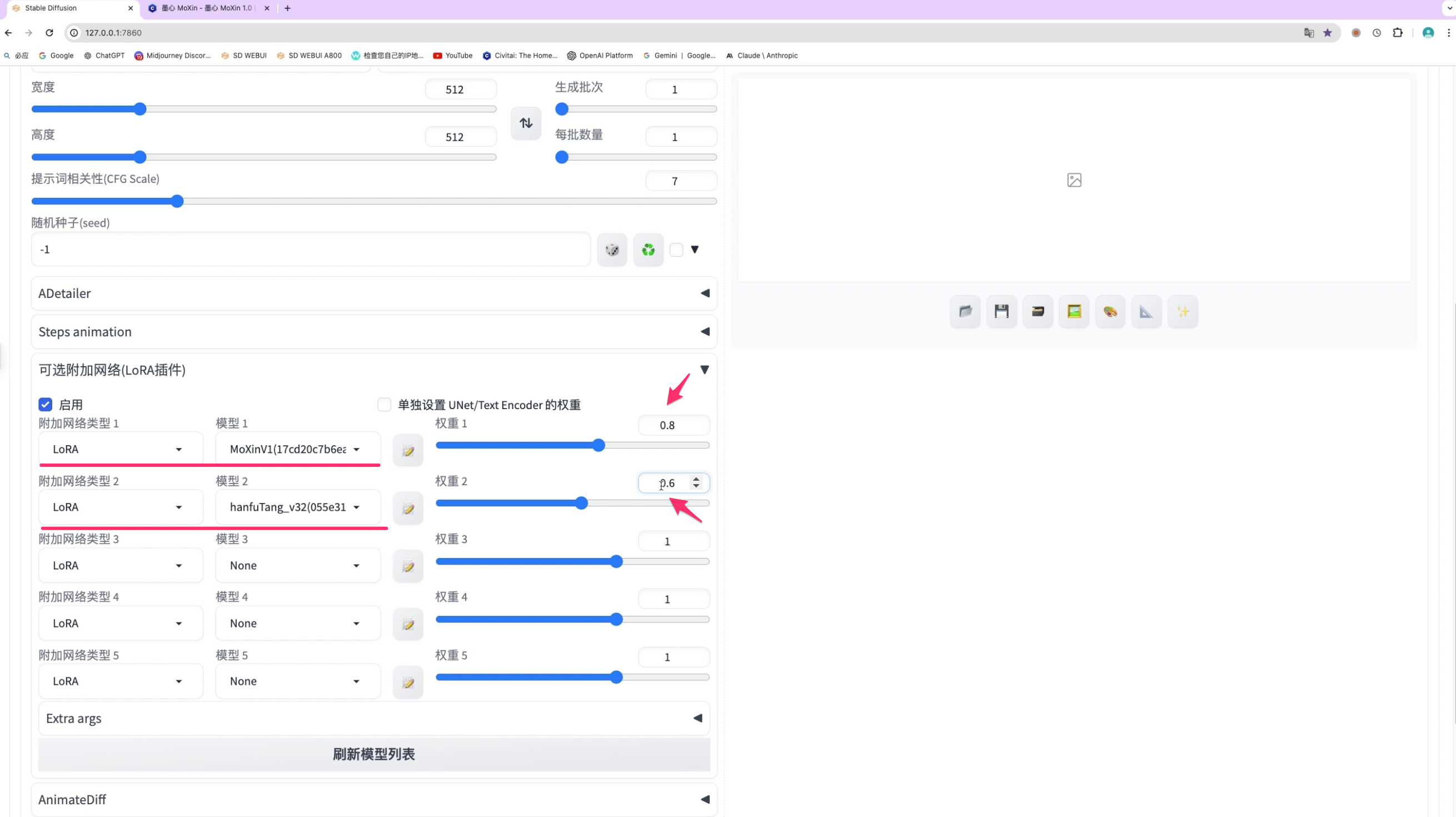Click the dice random seed button
This screenshot has width=1456, height=817.
click(x=612, y=250)
